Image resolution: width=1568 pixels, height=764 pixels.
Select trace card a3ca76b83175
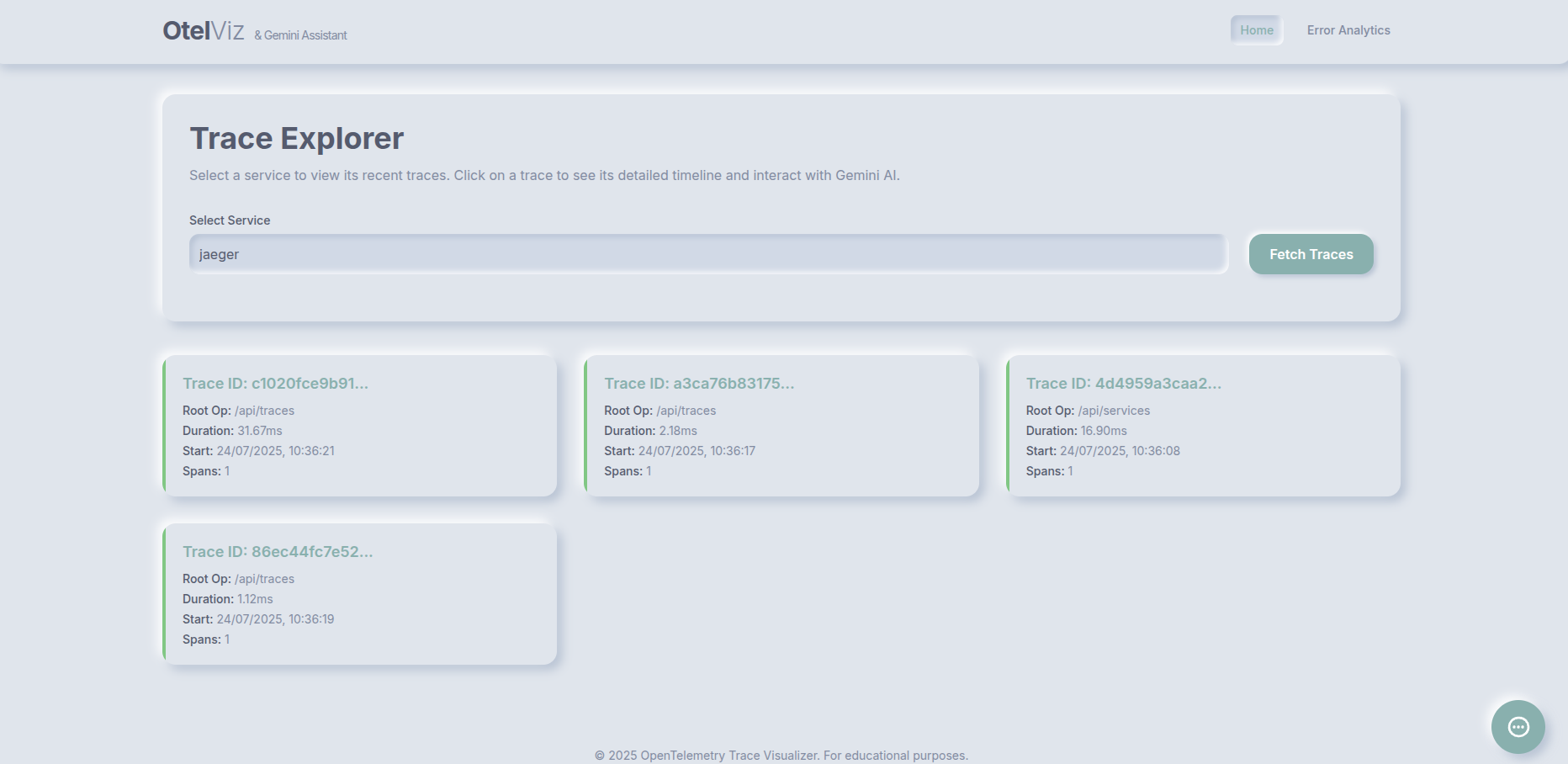pyautogui.click(x=781, y=426)
